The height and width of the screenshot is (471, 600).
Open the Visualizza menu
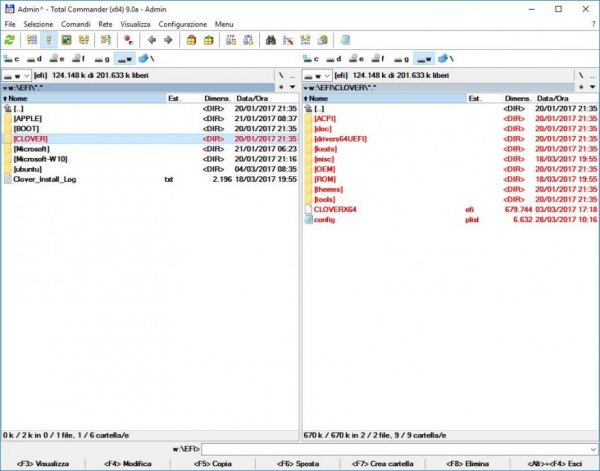(135, 24)
